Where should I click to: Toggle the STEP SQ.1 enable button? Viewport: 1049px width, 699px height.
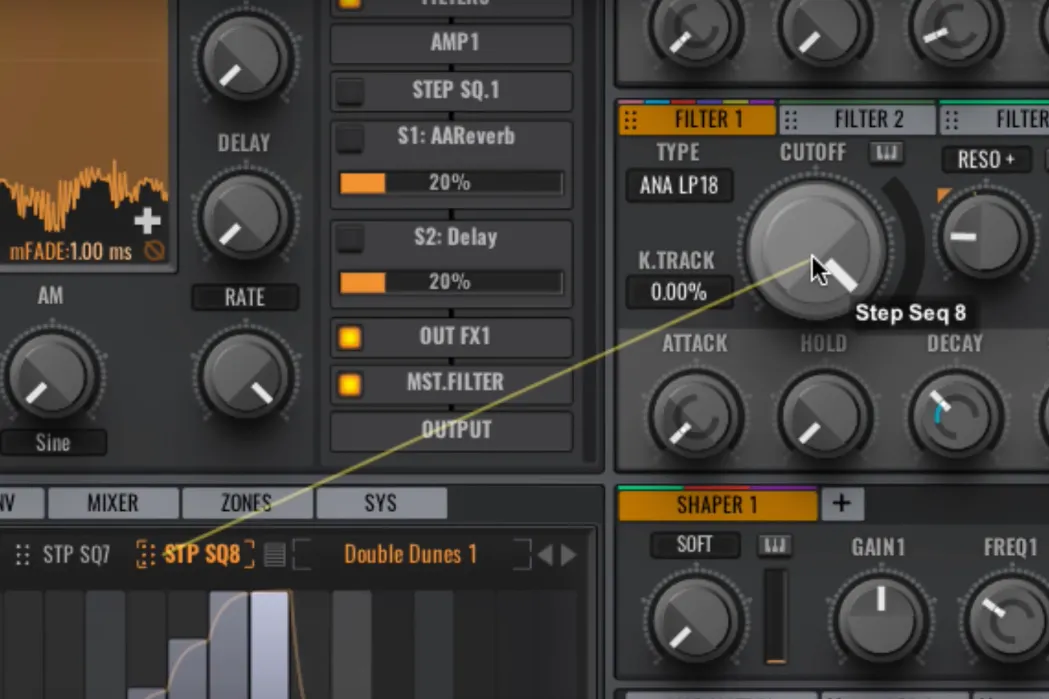(349, 91)
